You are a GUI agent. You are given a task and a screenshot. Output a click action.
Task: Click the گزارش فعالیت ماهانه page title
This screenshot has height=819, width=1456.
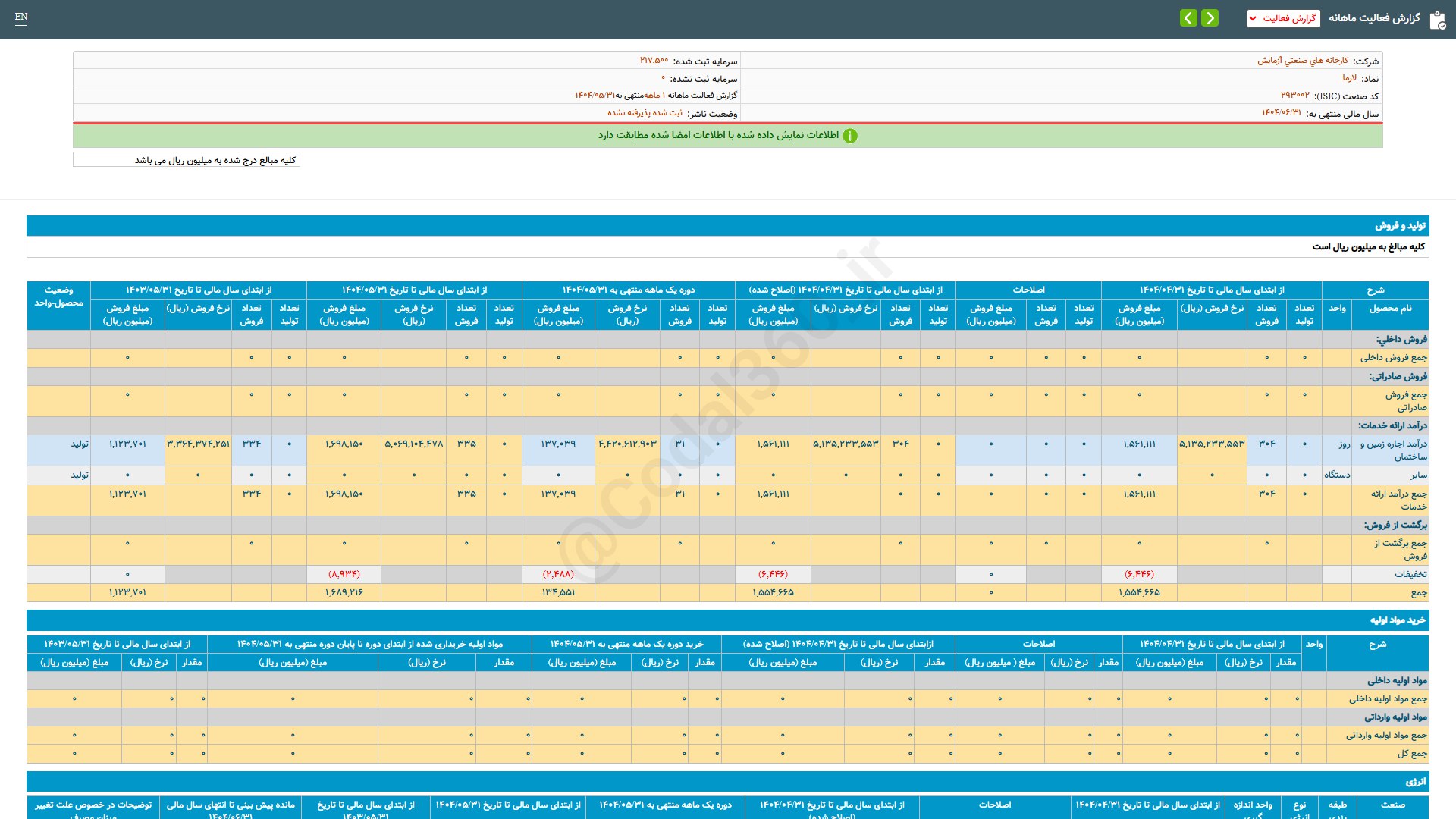1374,18
